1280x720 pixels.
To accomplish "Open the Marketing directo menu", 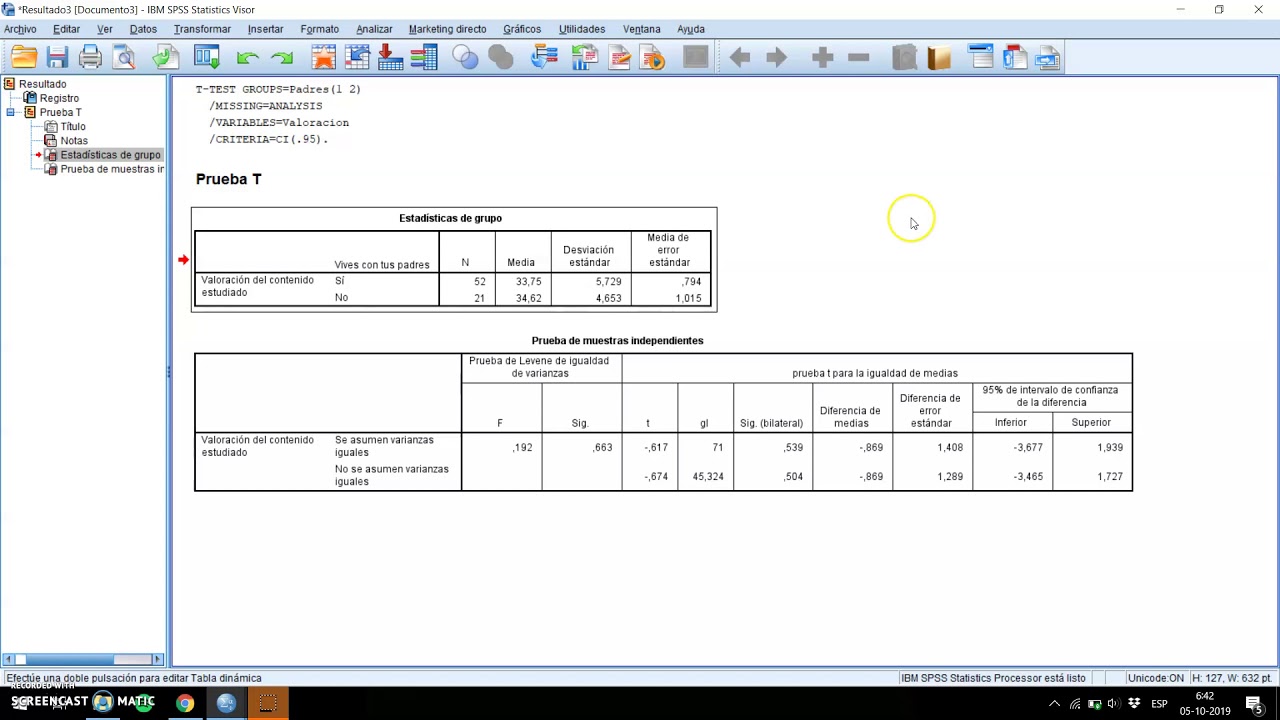I will click(447, 29).
